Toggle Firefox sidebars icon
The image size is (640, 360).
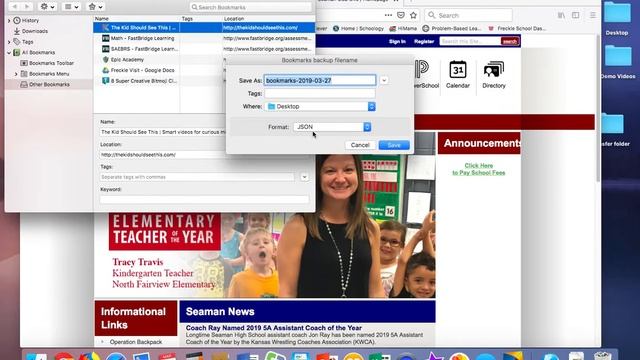point(576,15)
